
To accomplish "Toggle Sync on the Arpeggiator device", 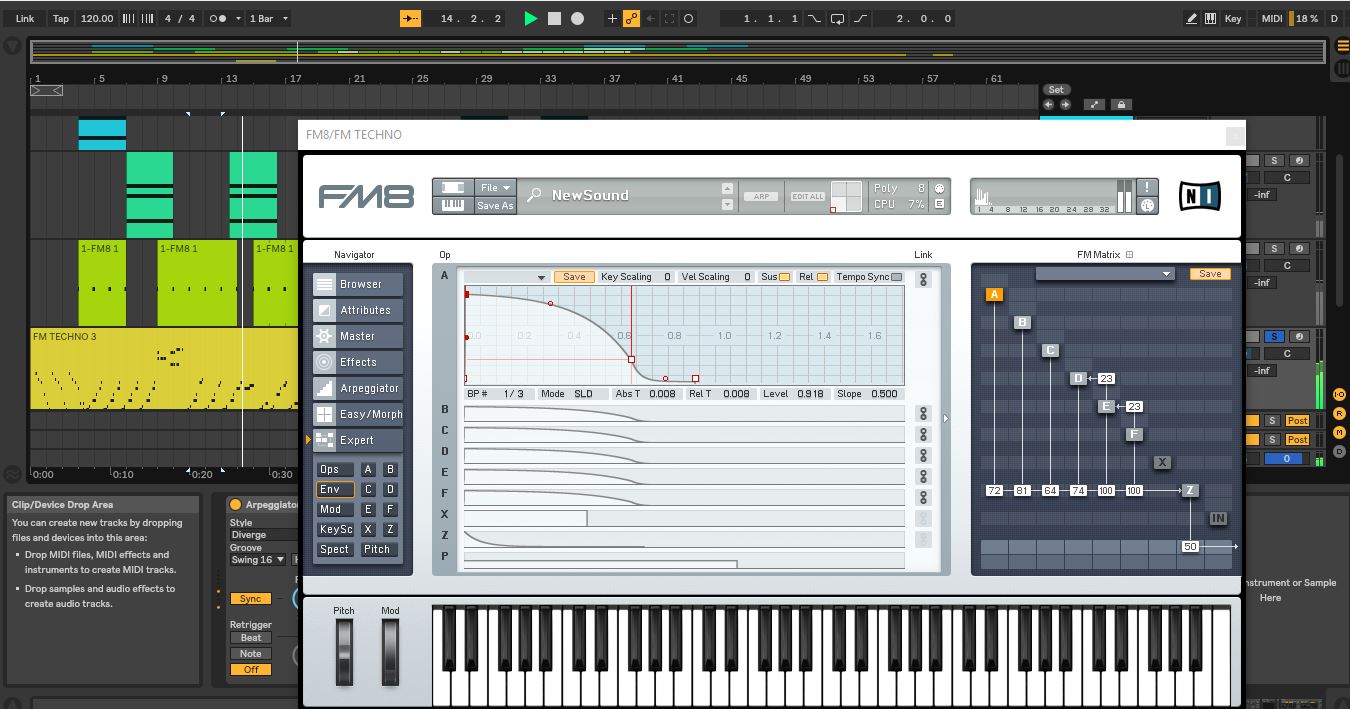I will click(249, 598).
